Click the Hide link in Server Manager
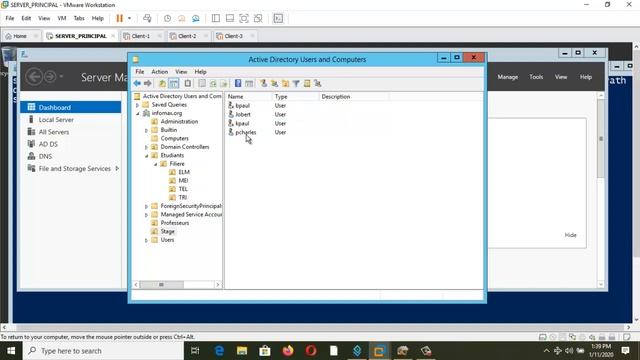This screenshot has width=640, height=360. [570, 235]
